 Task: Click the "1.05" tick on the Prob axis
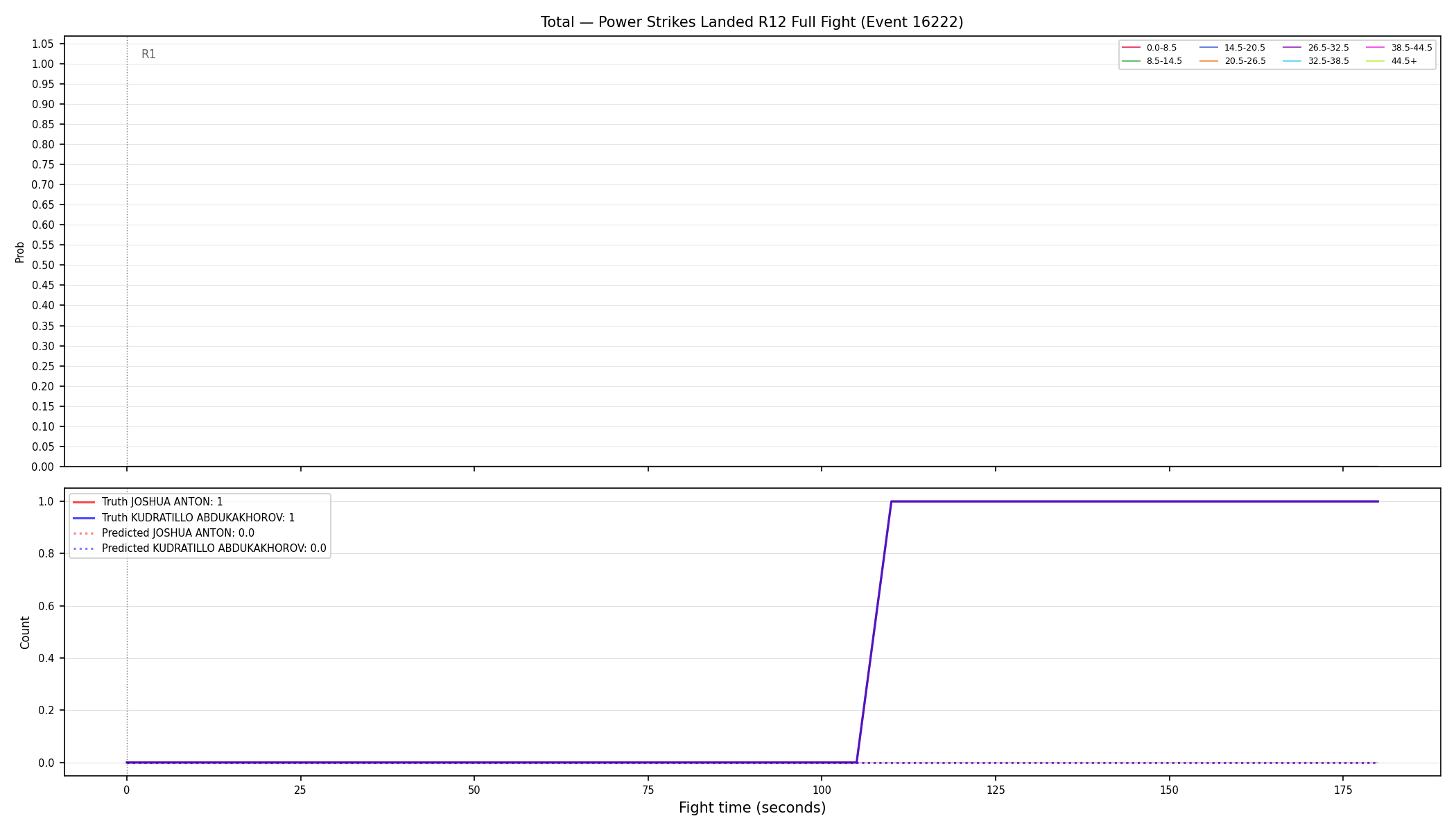click(43, 44)
